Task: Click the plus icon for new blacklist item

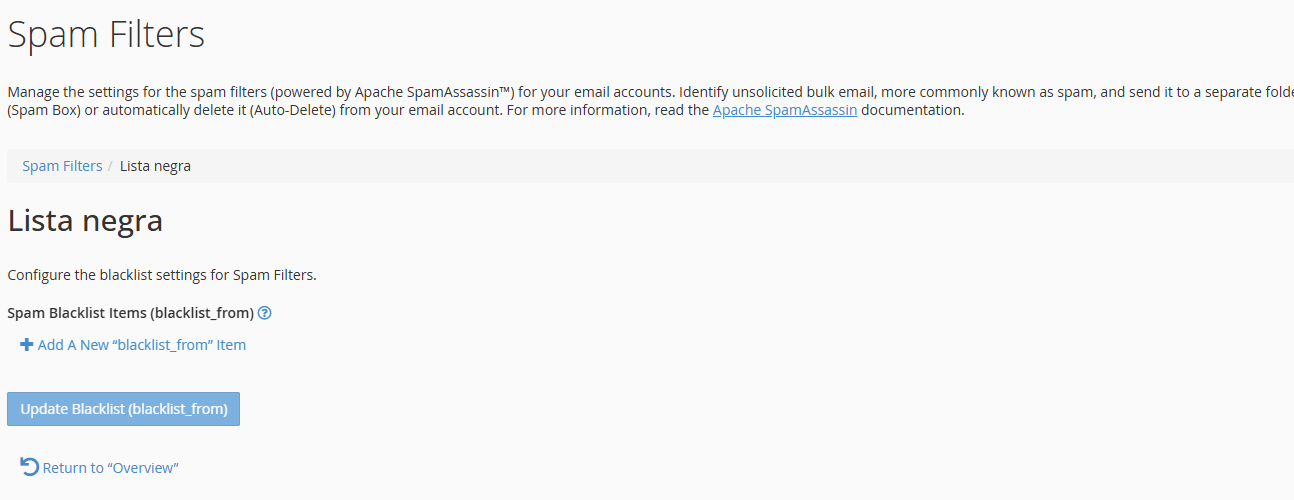Action: tap(27, 345)
